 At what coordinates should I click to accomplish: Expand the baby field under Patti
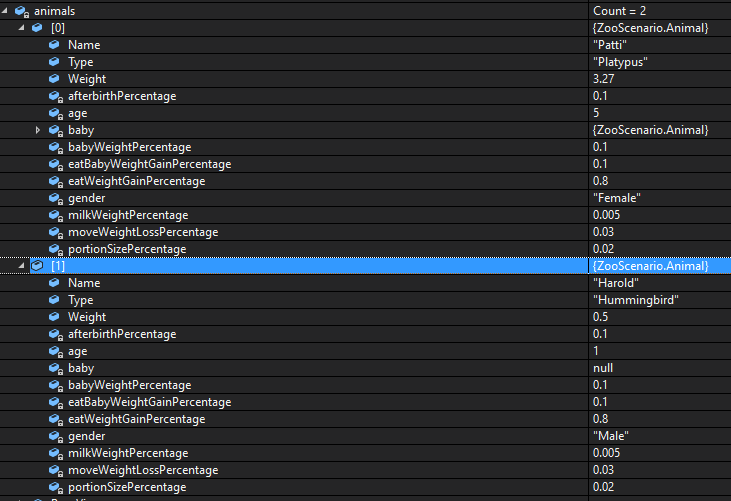tap(38, 130)
